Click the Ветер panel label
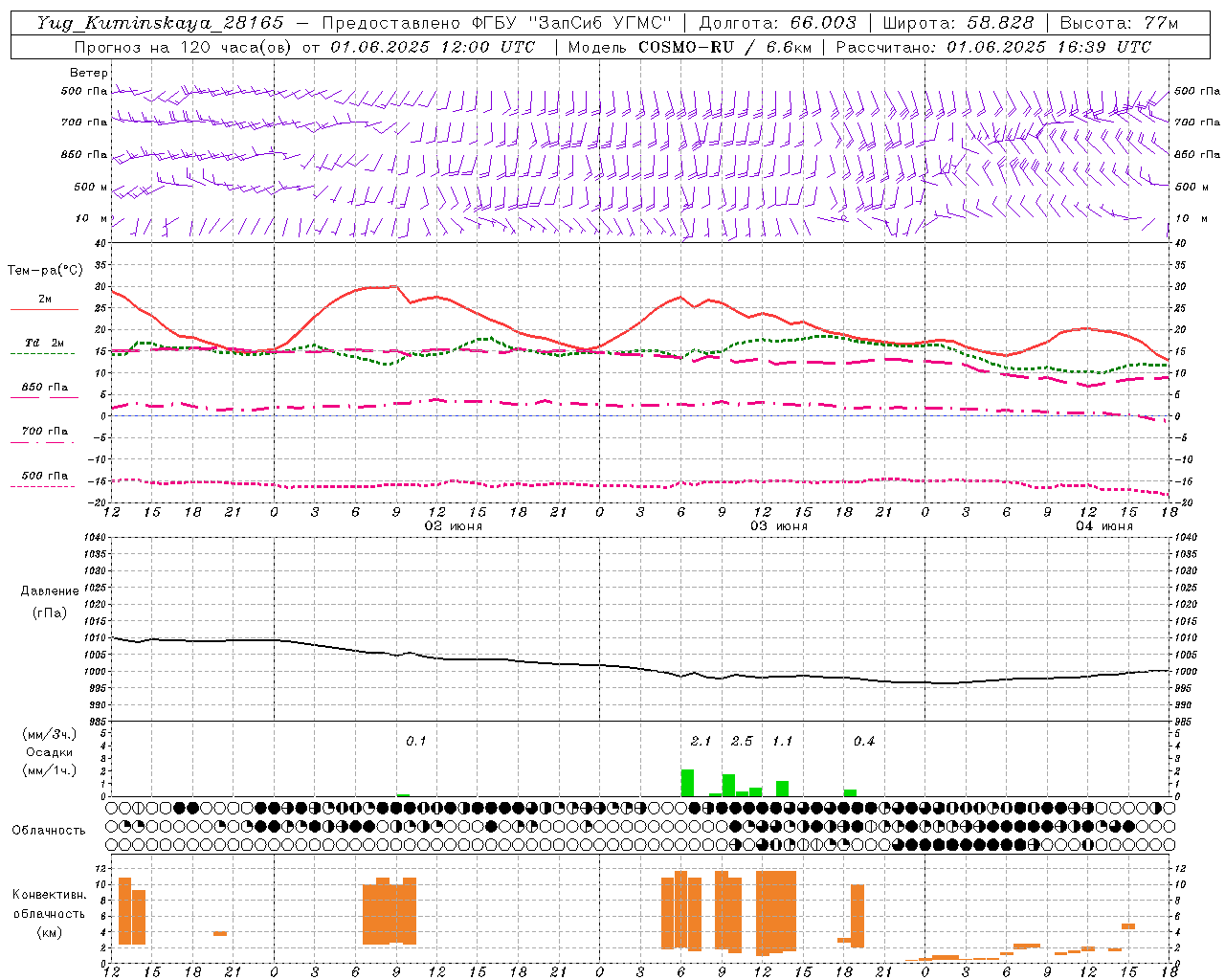This screenshot has width=1225, height=980. coord(89,73)
